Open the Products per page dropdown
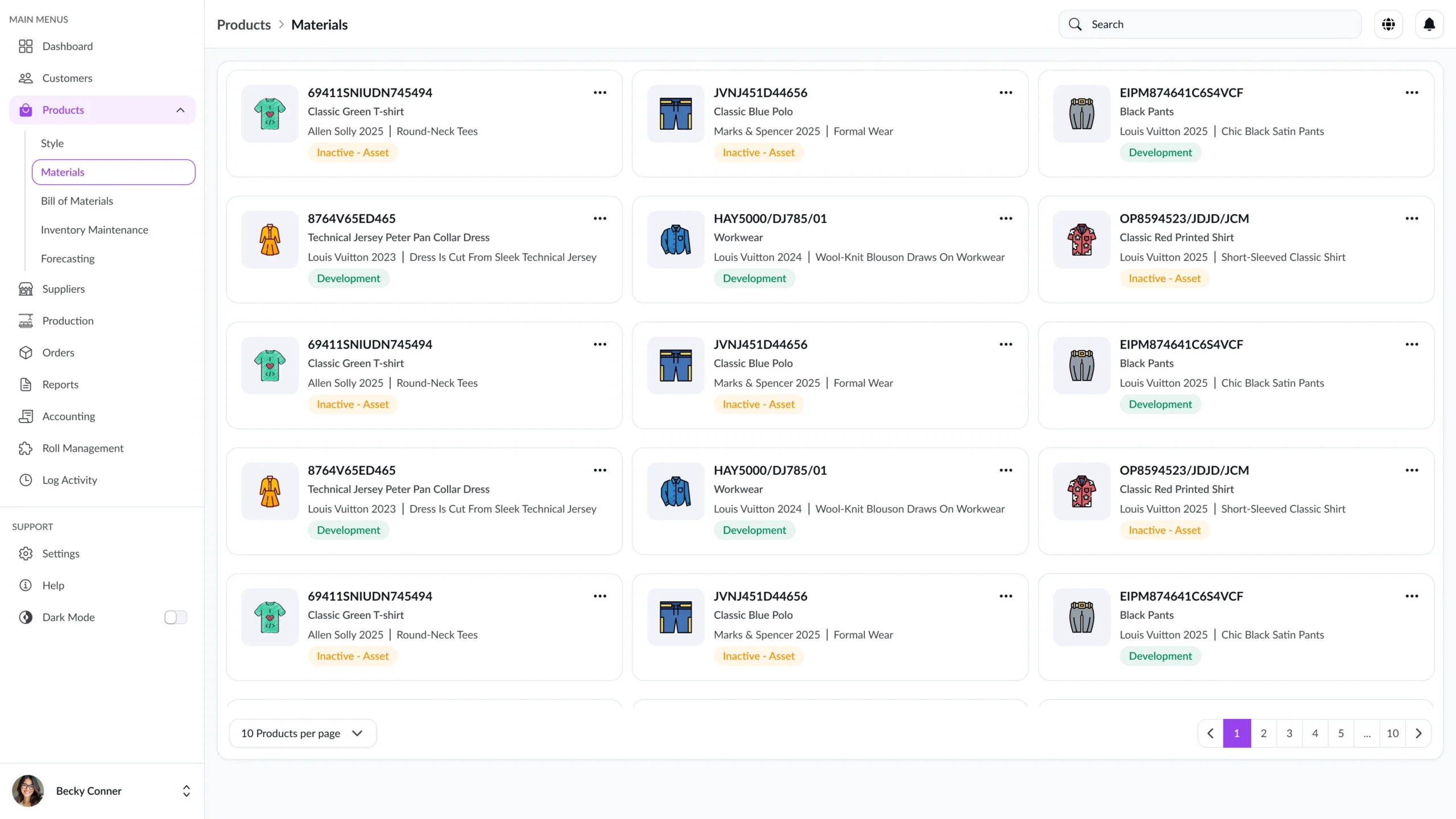 pyautogui.click(x=302, y=733)
